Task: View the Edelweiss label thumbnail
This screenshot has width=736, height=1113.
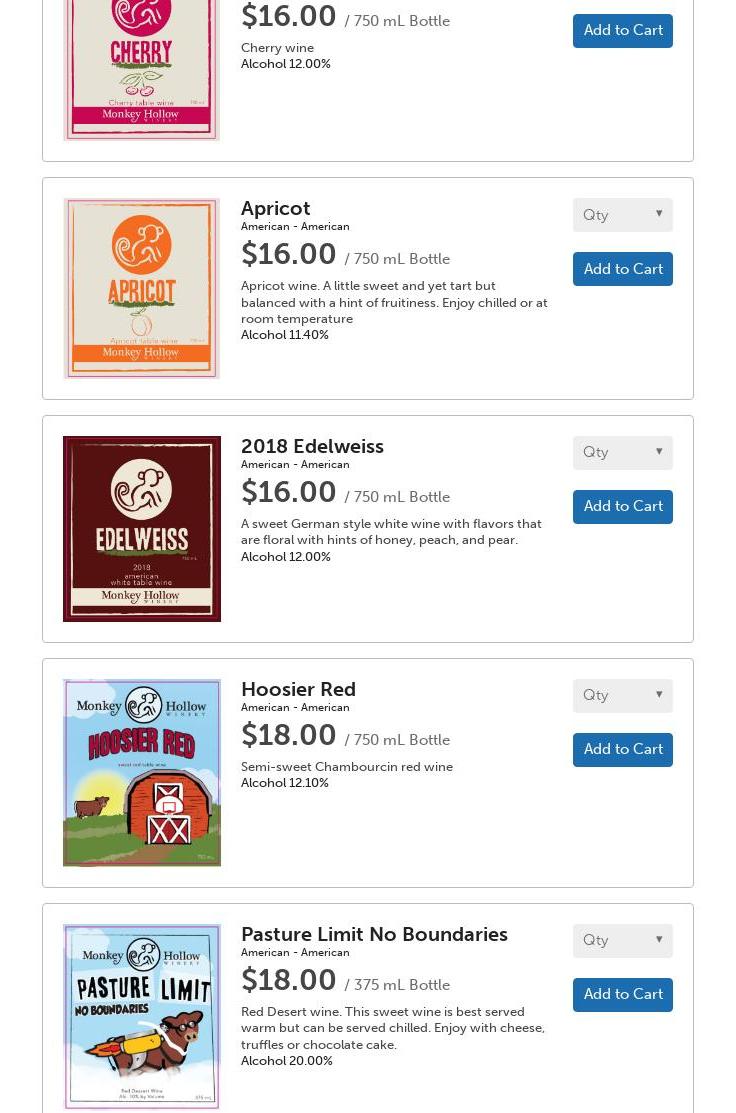Action: 141,529
